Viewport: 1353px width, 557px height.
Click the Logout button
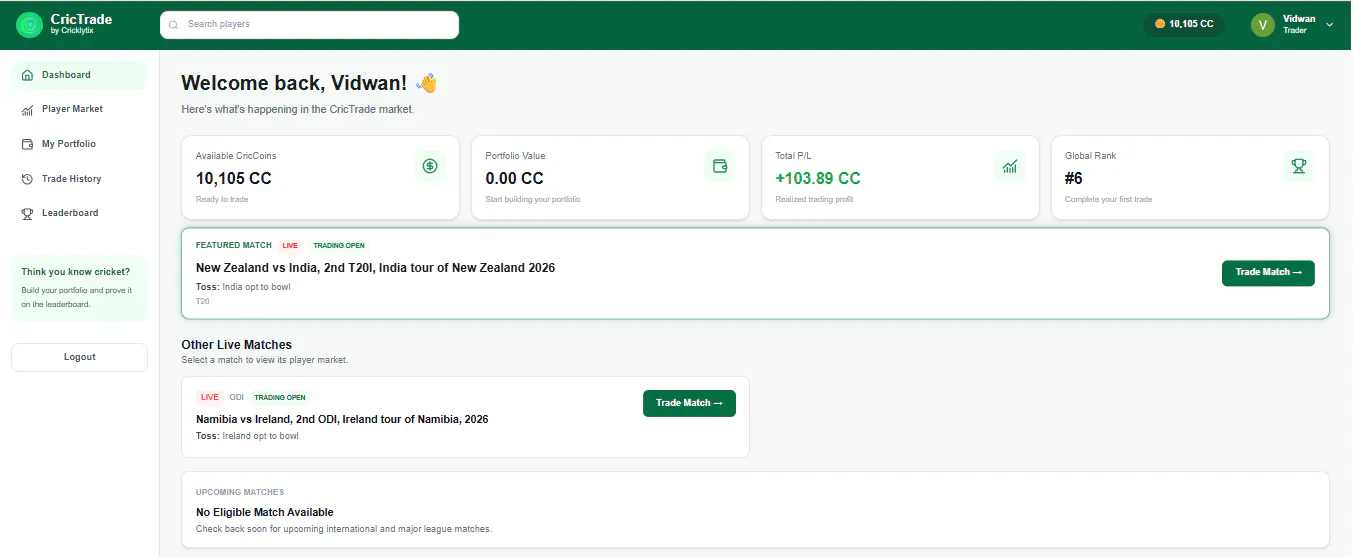79,357
